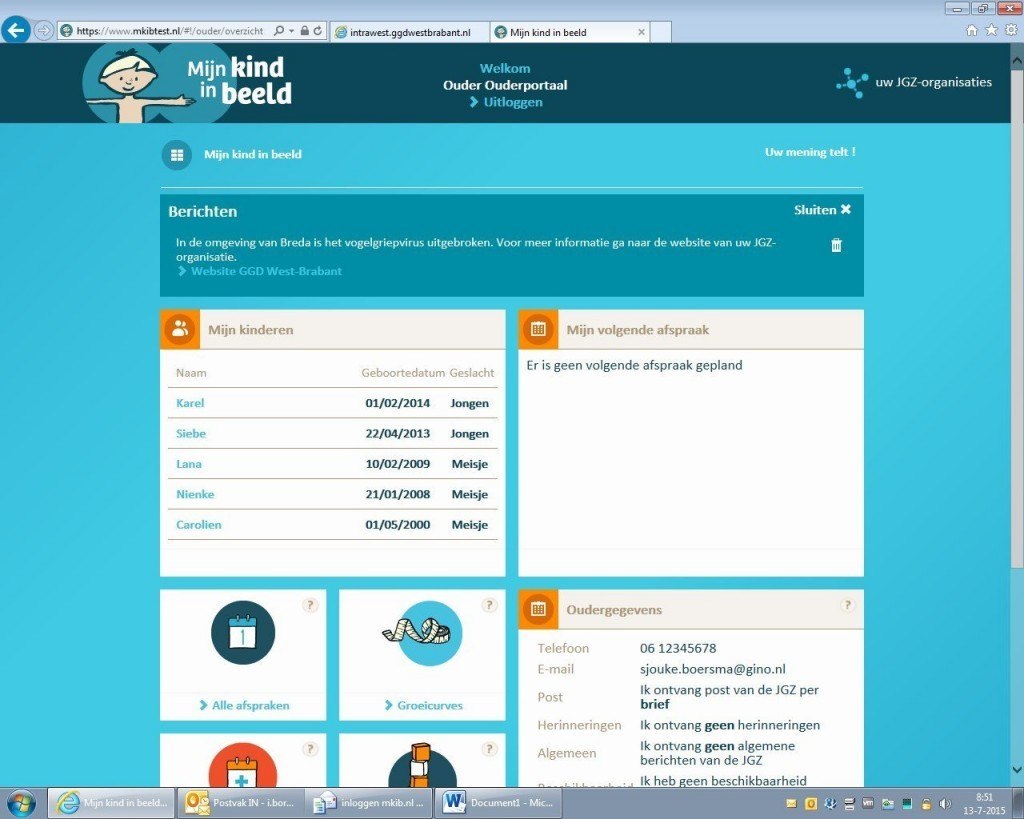Image resolution: width=1024 pixels, height=819 pixels.
Task: Delete message using trash icon
Action: point(836,245)
